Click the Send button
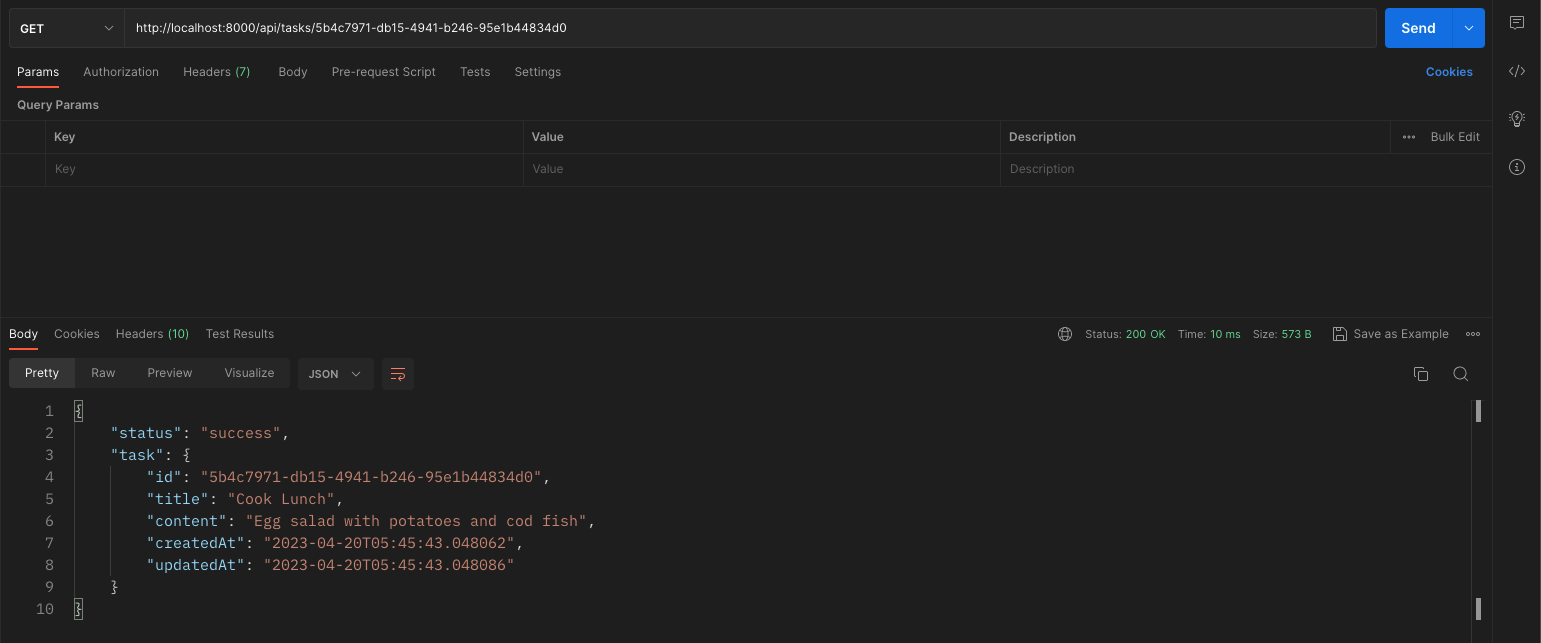 click(x=1418, y=28)
